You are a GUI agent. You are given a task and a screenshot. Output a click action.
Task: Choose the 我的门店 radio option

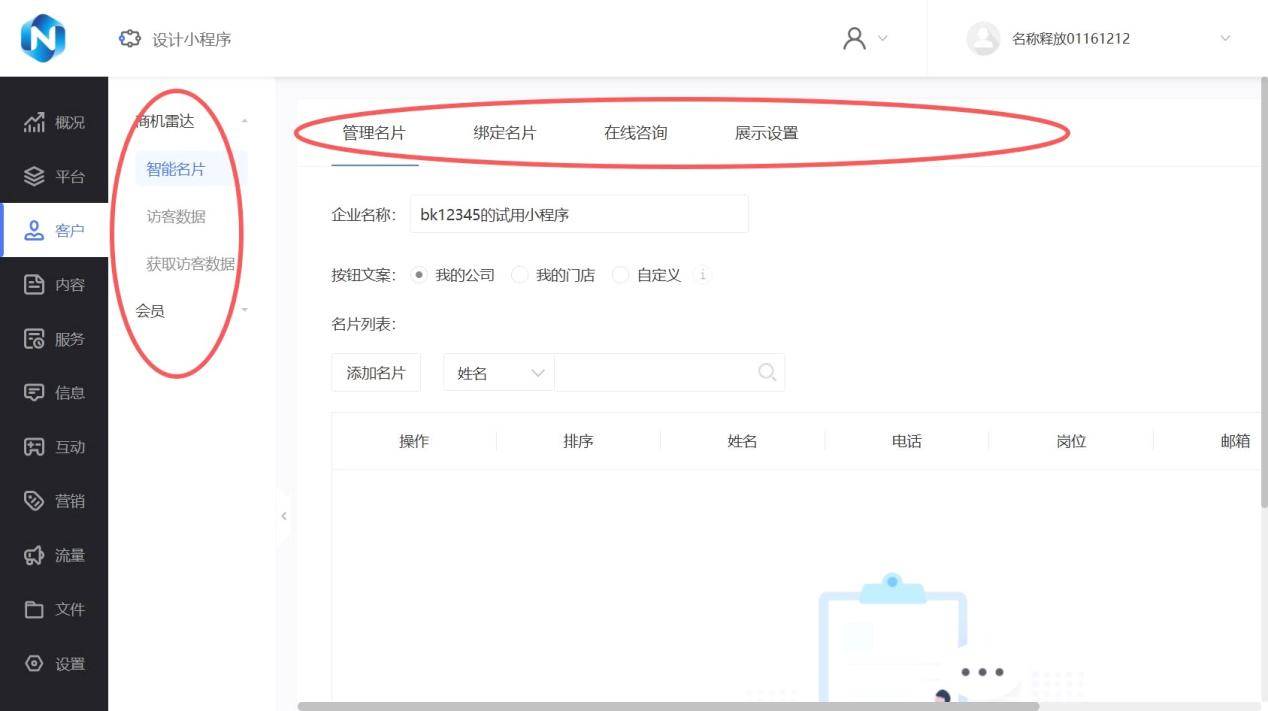(520, 275)
